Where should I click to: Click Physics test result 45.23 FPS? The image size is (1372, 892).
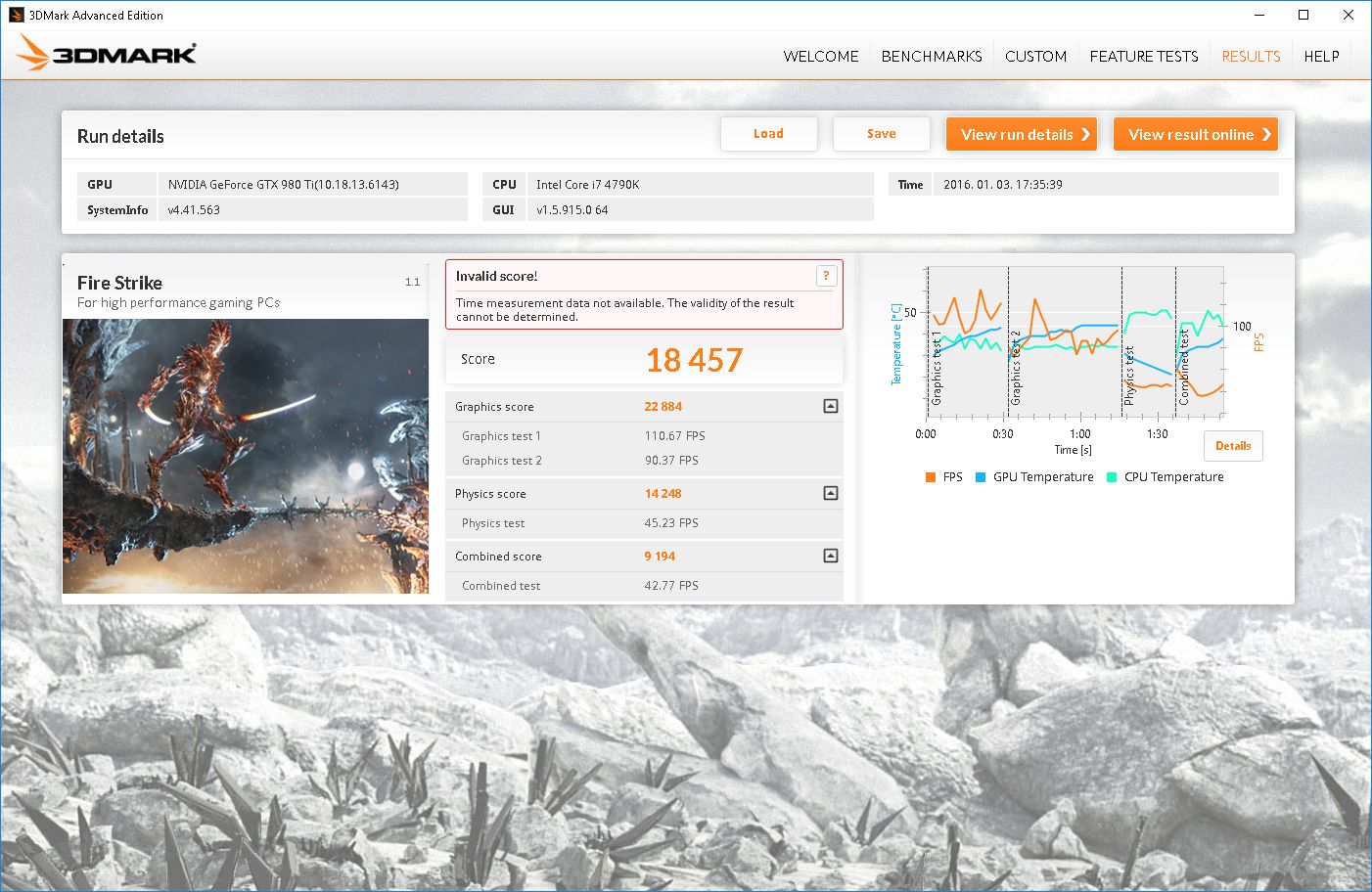tap(671, 523)
